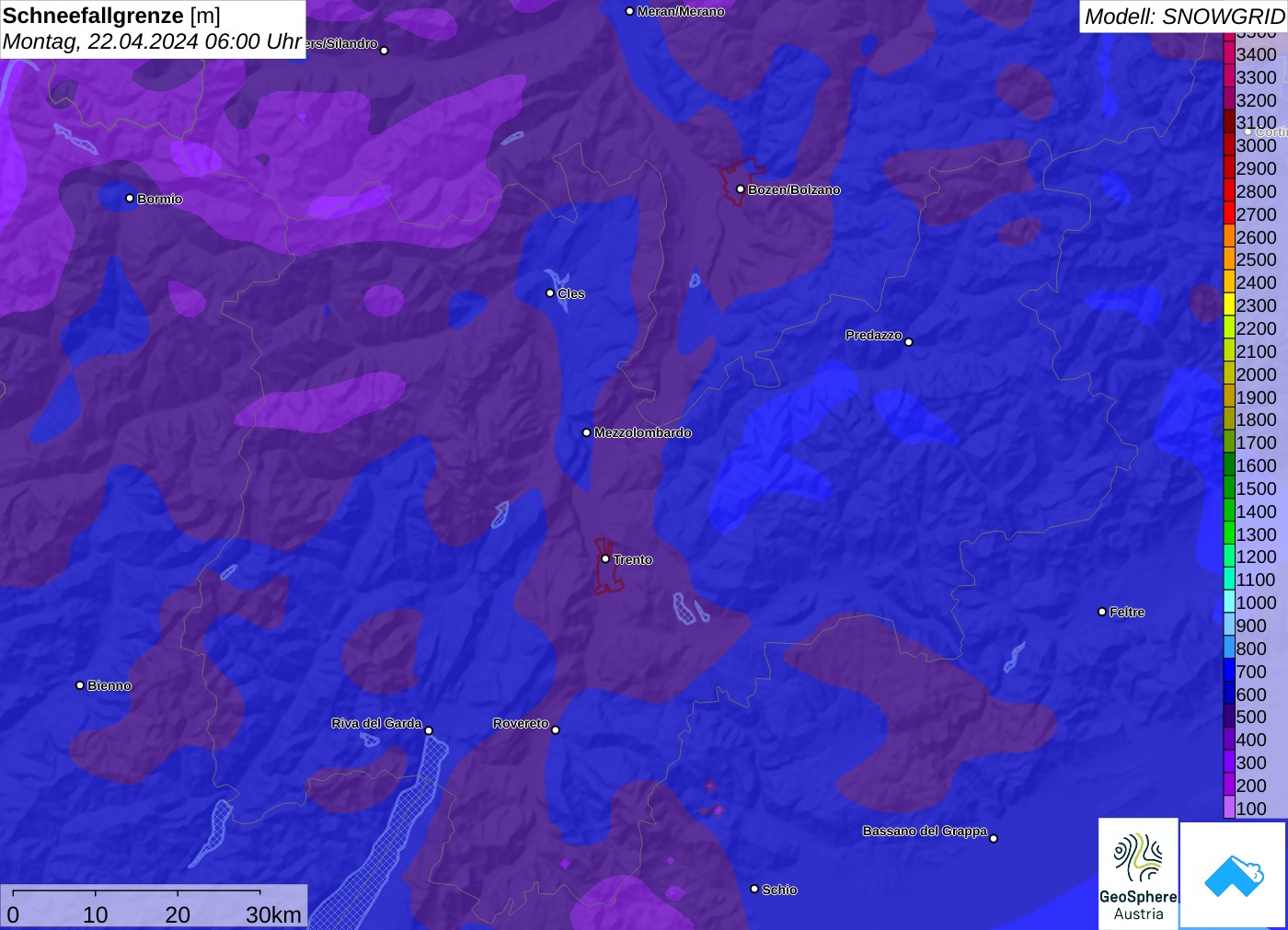Click legend value 1200
Viewport: 1288px width, 930px height.
(1256, 557)
